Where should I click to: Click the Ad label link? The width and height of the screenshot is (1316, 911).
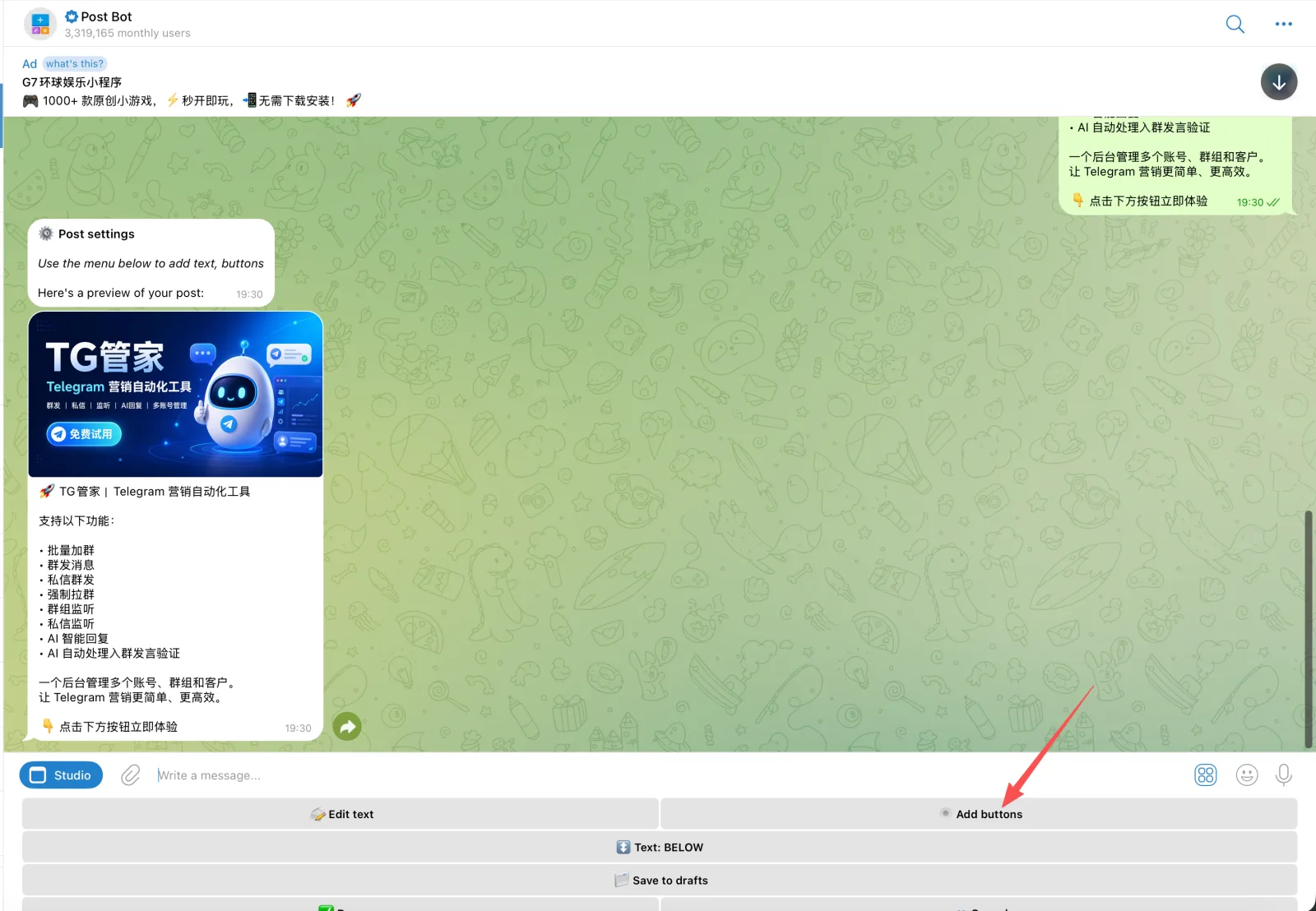tap(30, 63)
